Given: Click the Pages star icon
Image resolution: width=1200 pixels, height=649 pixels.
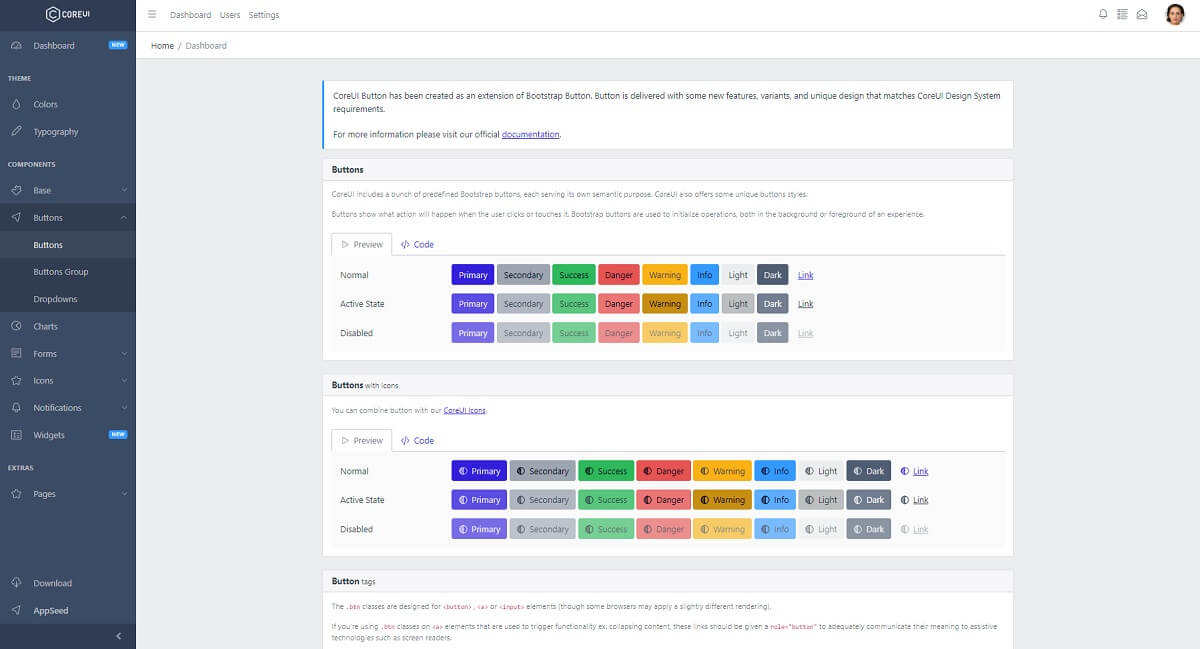Looking at the screenshot, I should point(16,494).
